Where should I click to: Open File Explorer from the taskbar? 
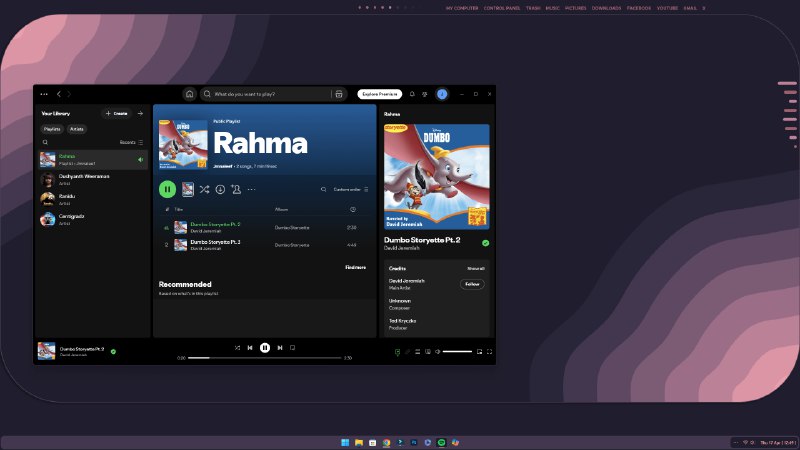pyautogui.click(x=359, y=442)
